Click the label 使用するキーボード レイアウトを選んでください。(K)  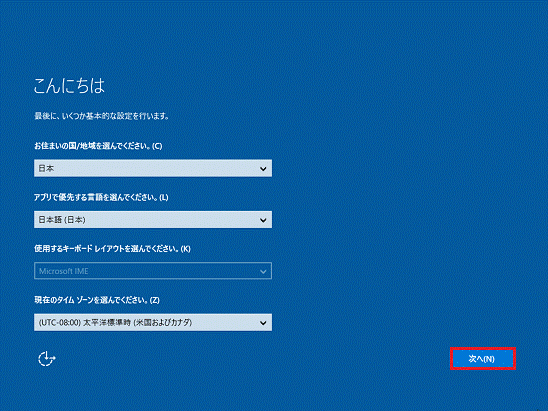(112, 249)
